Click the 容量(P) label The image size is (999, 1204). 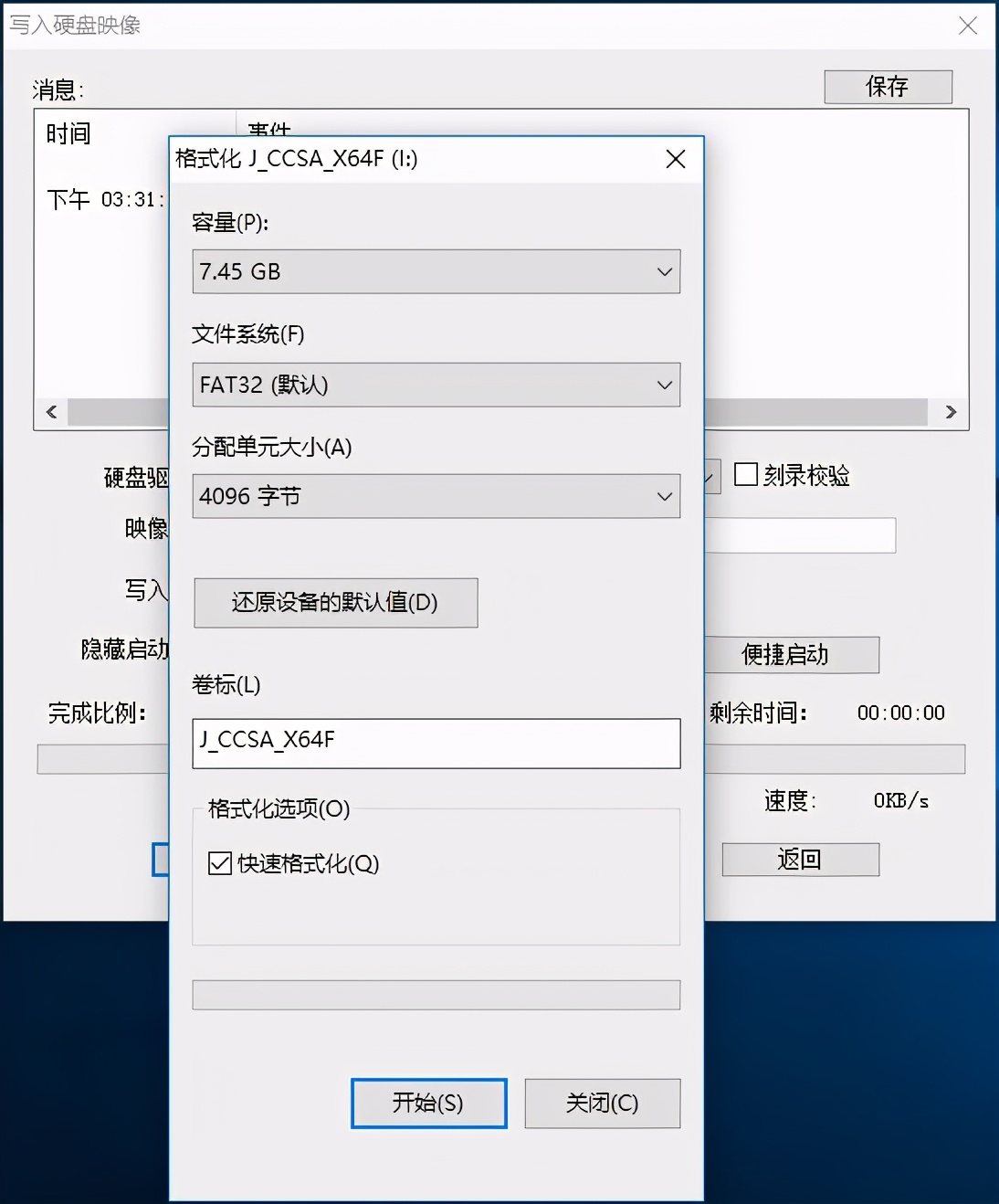pos(230,223)
